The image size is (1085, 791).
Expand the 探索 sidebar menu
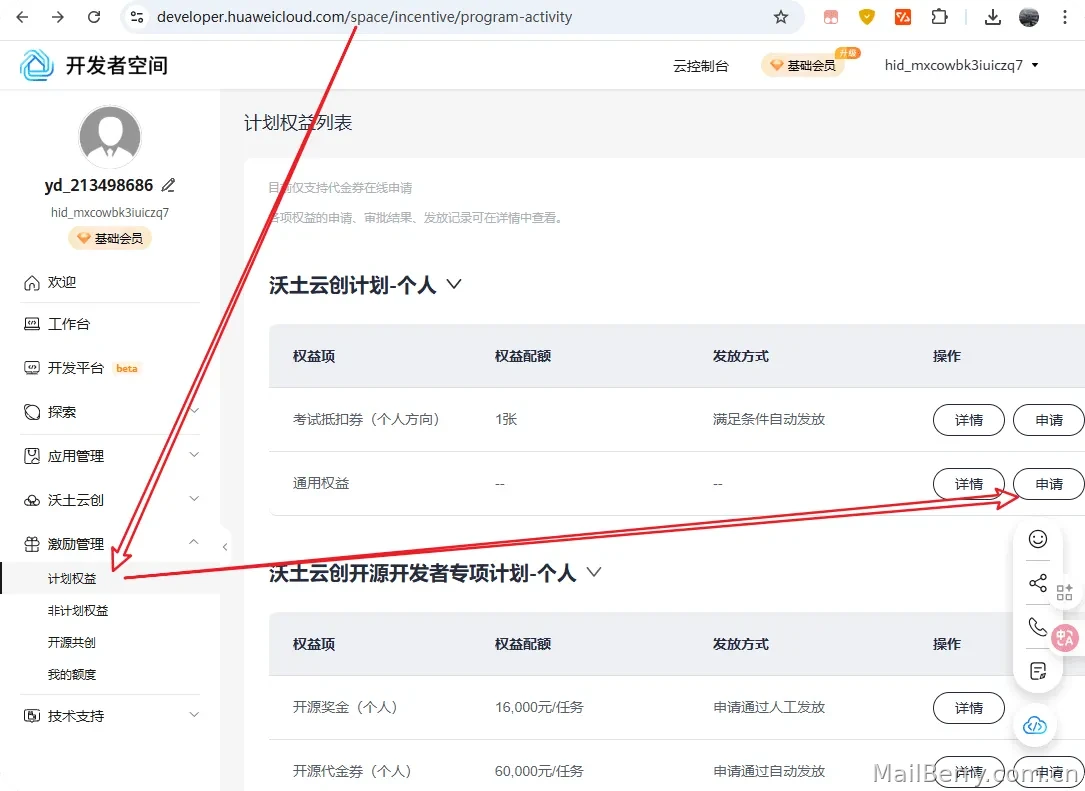click(x=111, y=412)
